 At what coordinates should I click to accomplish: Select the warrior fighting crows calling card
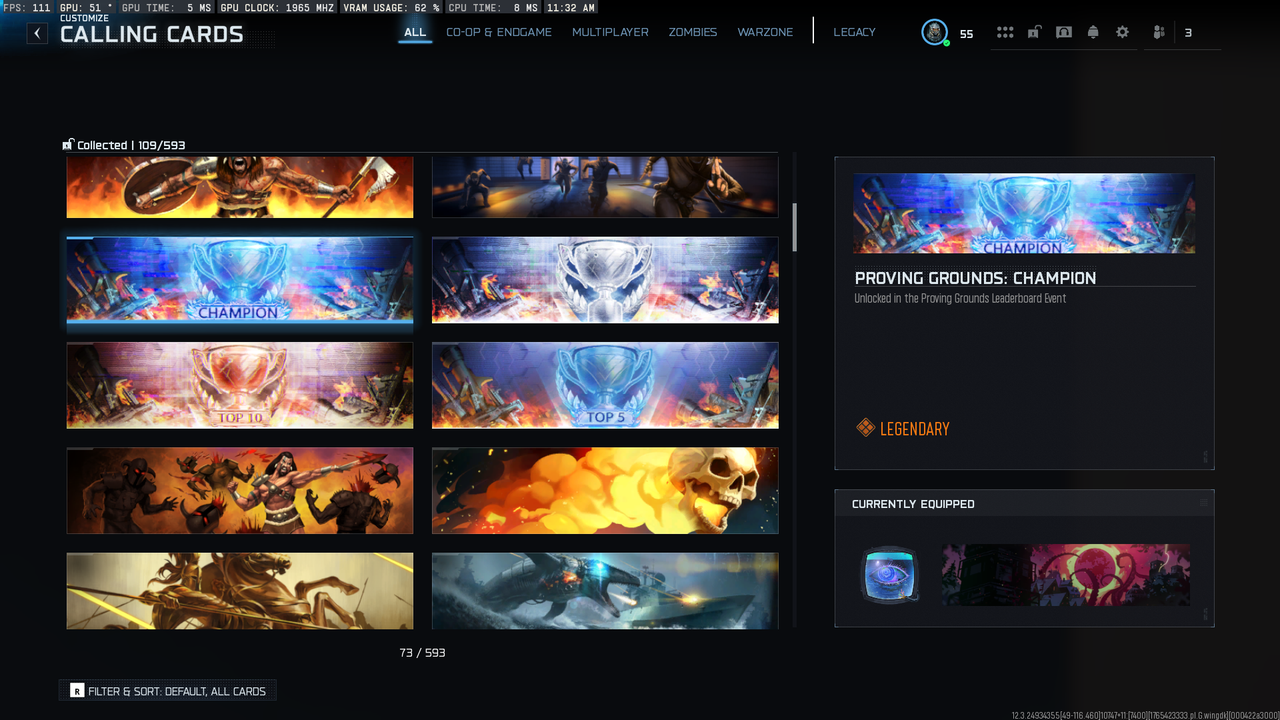(x=240, y=490)
